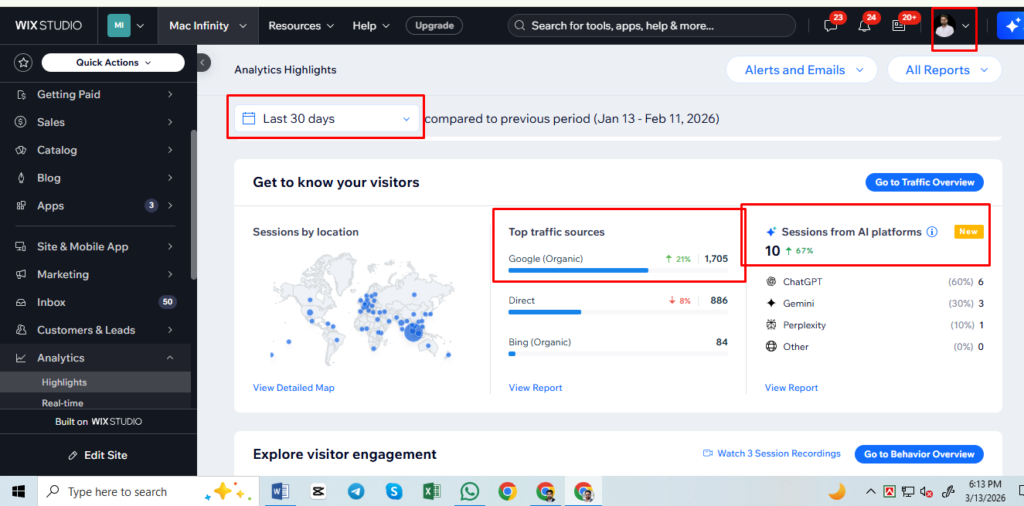Open the chat messages icon with 23 badge
This screenshot has width=1024, height=506.
coord(831,26)
